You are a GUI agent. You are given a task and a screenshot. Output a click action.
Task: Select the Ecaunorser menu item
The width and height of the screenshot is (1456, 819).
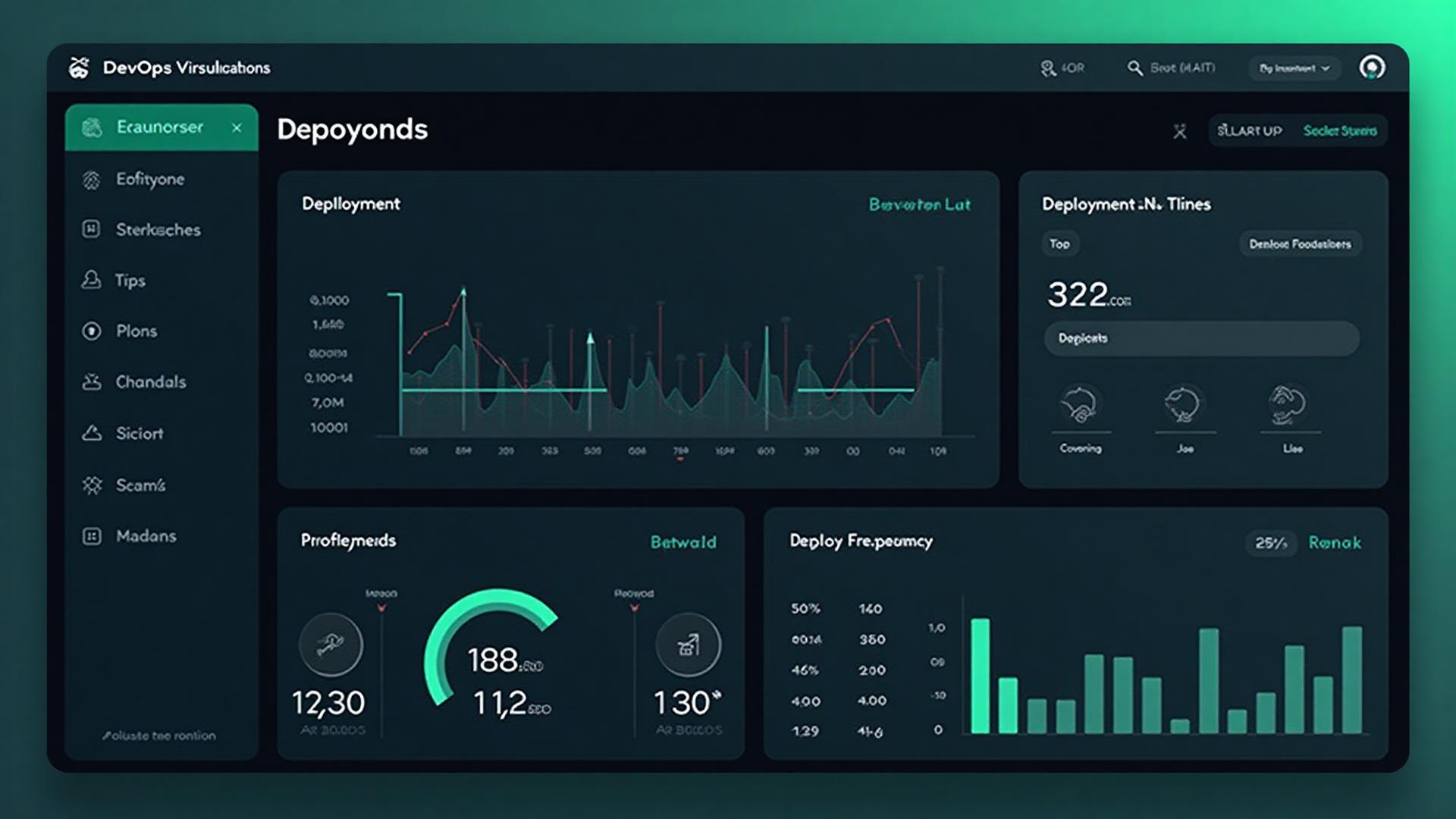(161, 127)
